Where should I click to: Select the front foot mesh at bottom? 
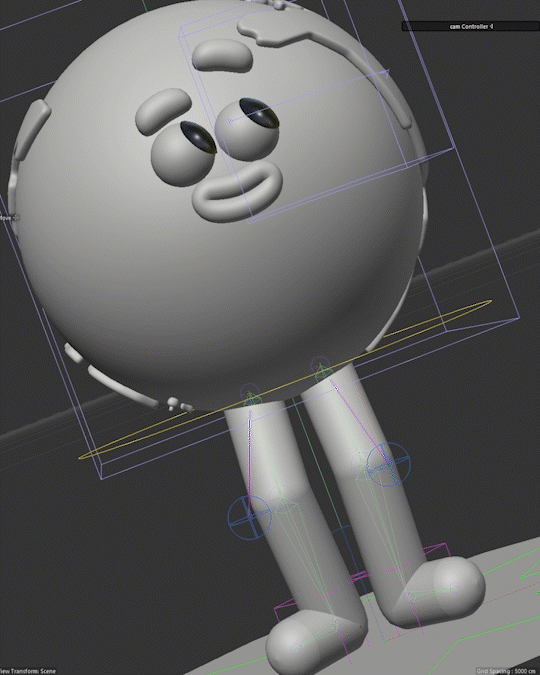(x=315, y=640)
